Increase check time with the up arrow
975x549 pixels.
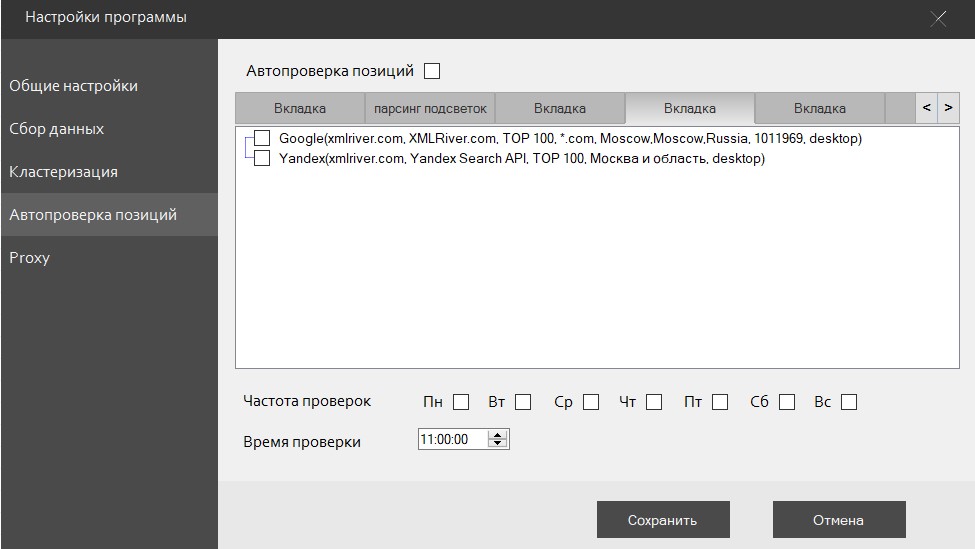click(x=497, y=435)
